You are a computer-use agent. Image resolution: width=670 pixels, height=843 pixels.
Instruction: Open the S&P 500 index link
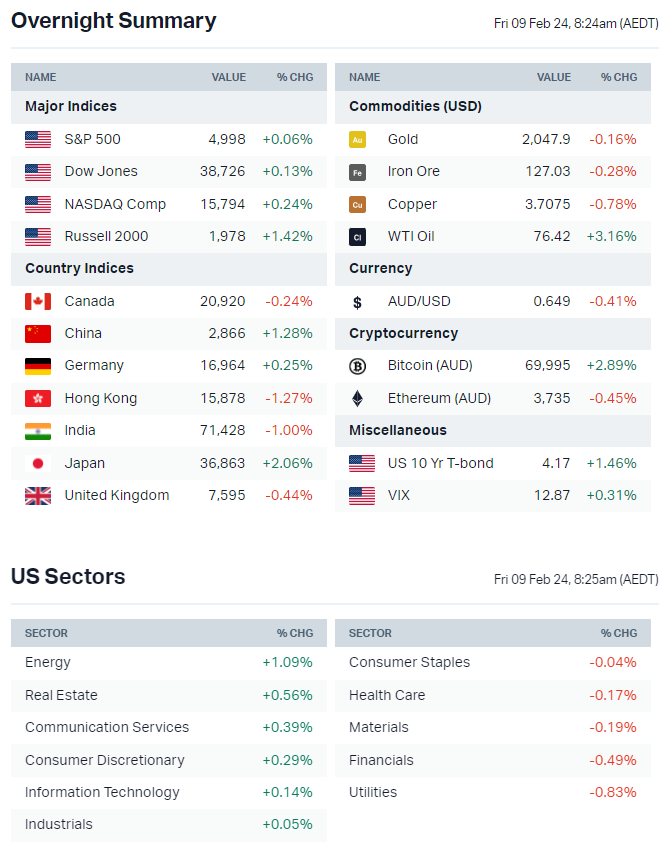coord(92,139)
